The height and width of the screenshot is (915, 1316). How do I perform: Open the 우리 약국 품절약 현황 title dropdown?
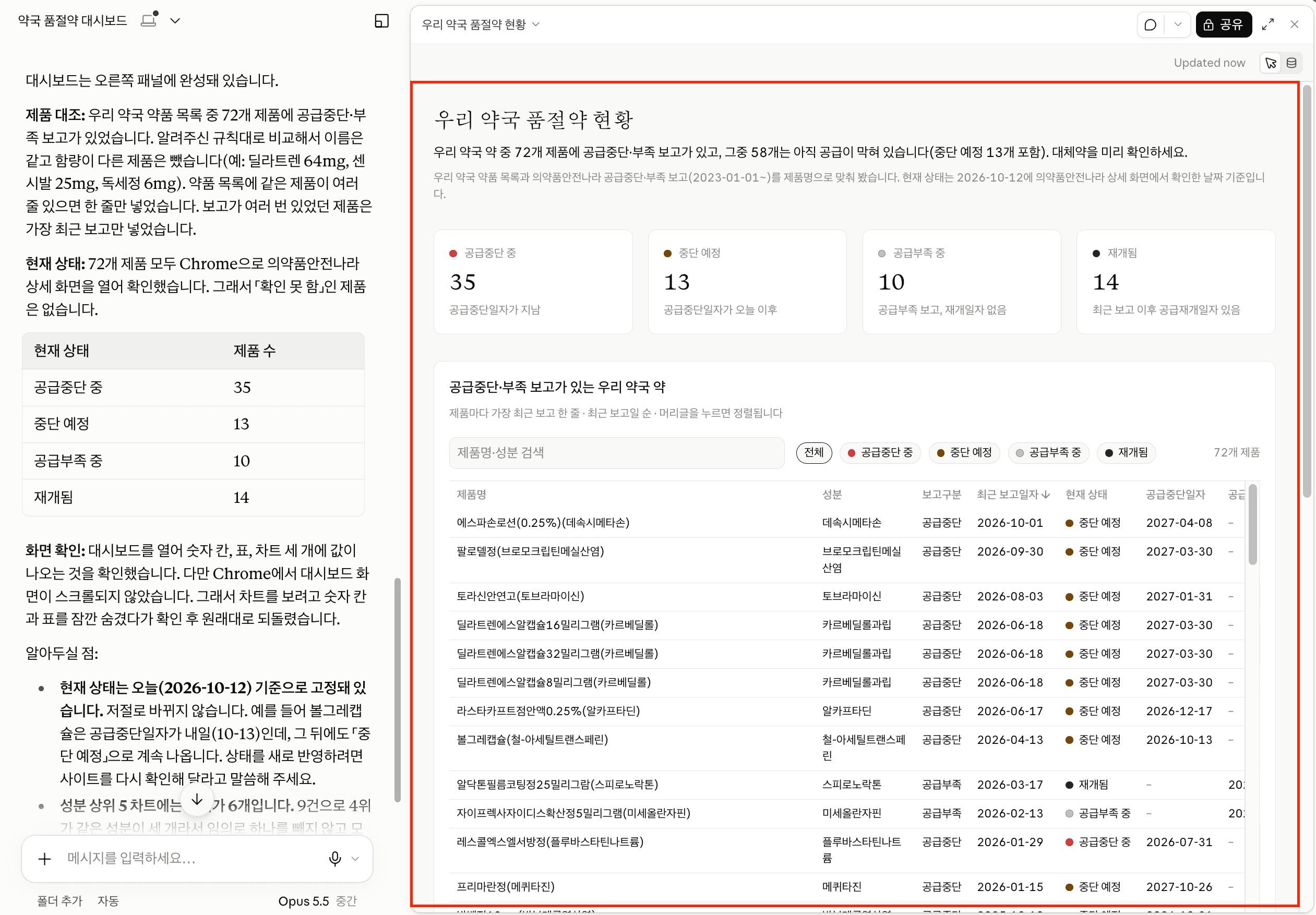[x=481, y=25]
